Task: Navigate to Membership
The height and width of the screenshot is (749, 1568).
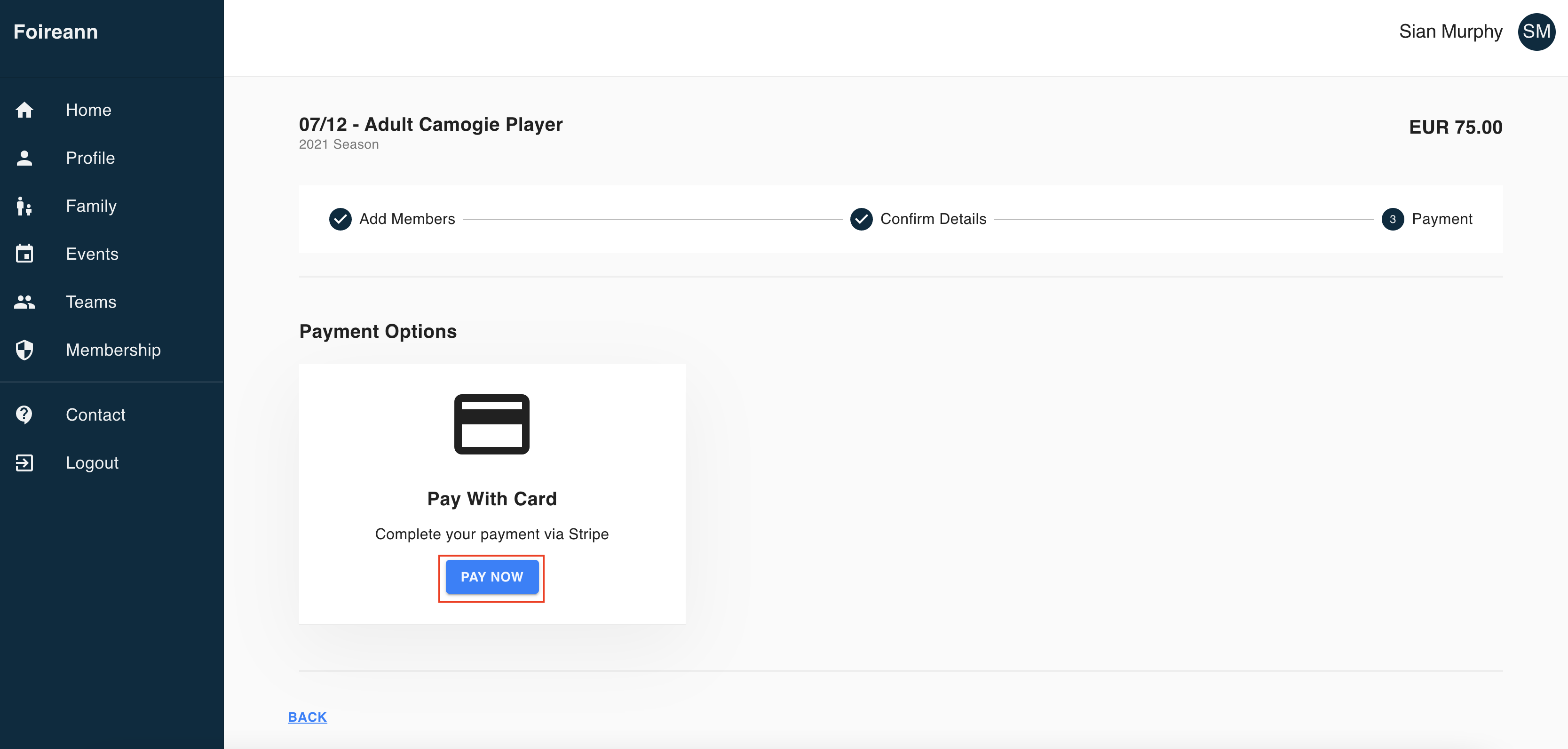Action: [112, 350]
